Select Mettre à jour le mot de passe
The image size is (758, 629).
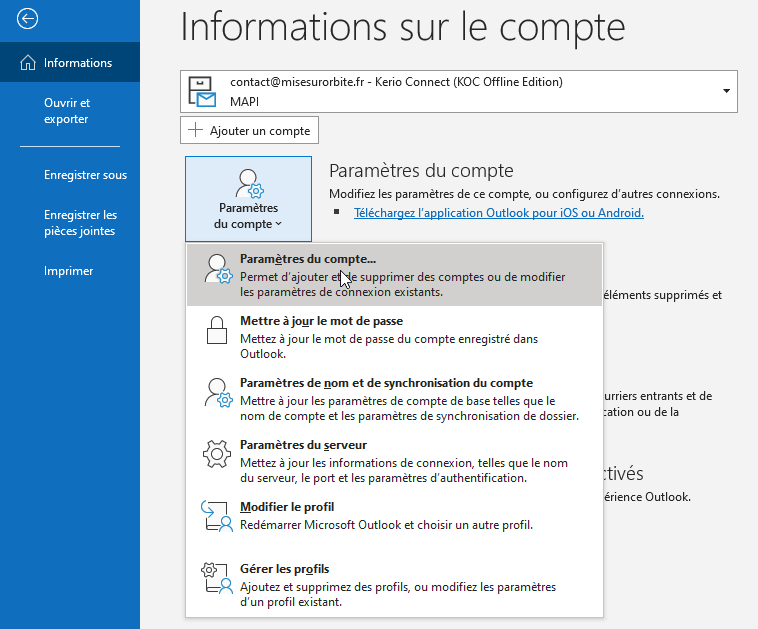[321, 321]
